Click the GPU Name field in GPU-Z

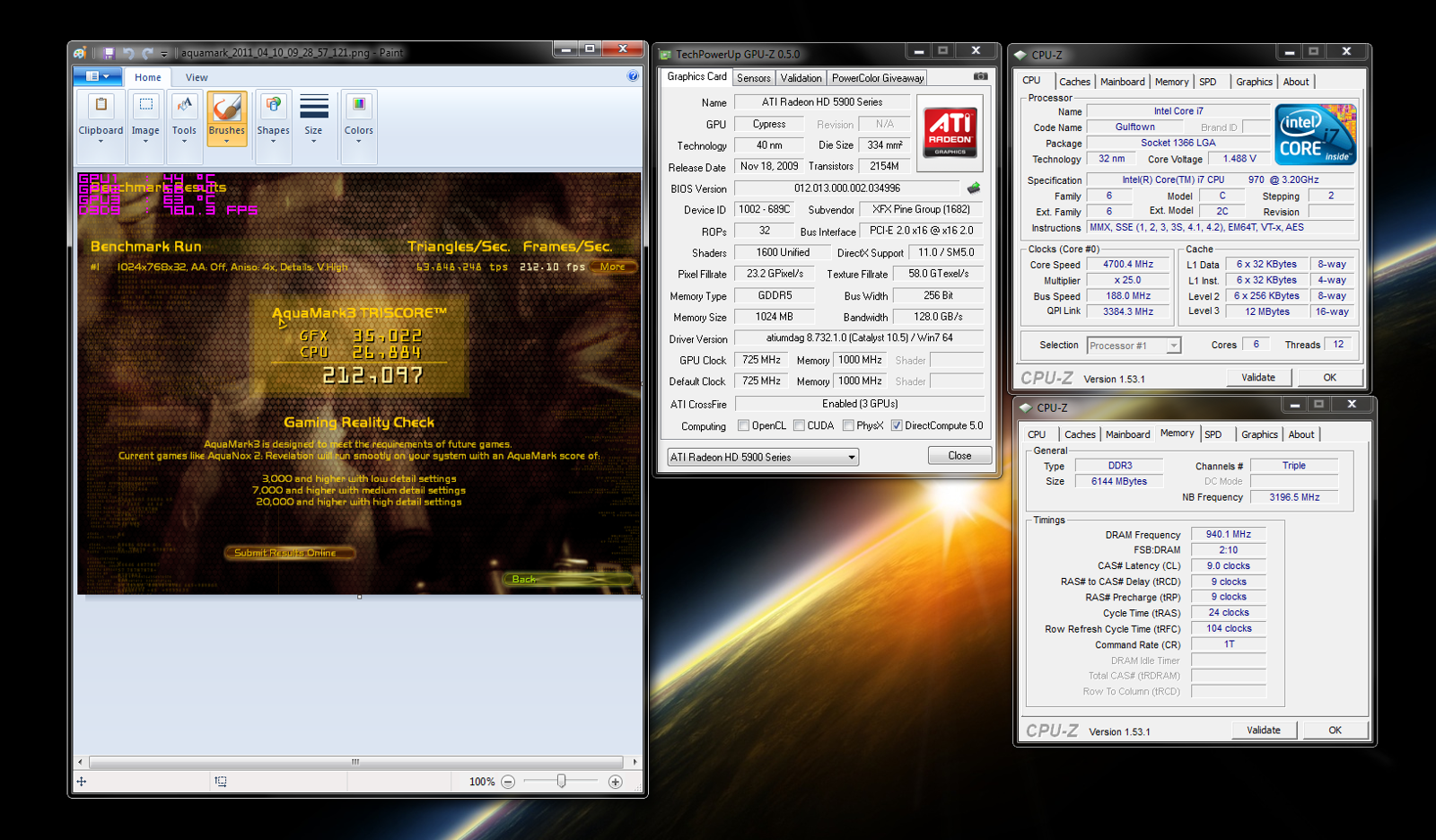[x=822, y=102]
